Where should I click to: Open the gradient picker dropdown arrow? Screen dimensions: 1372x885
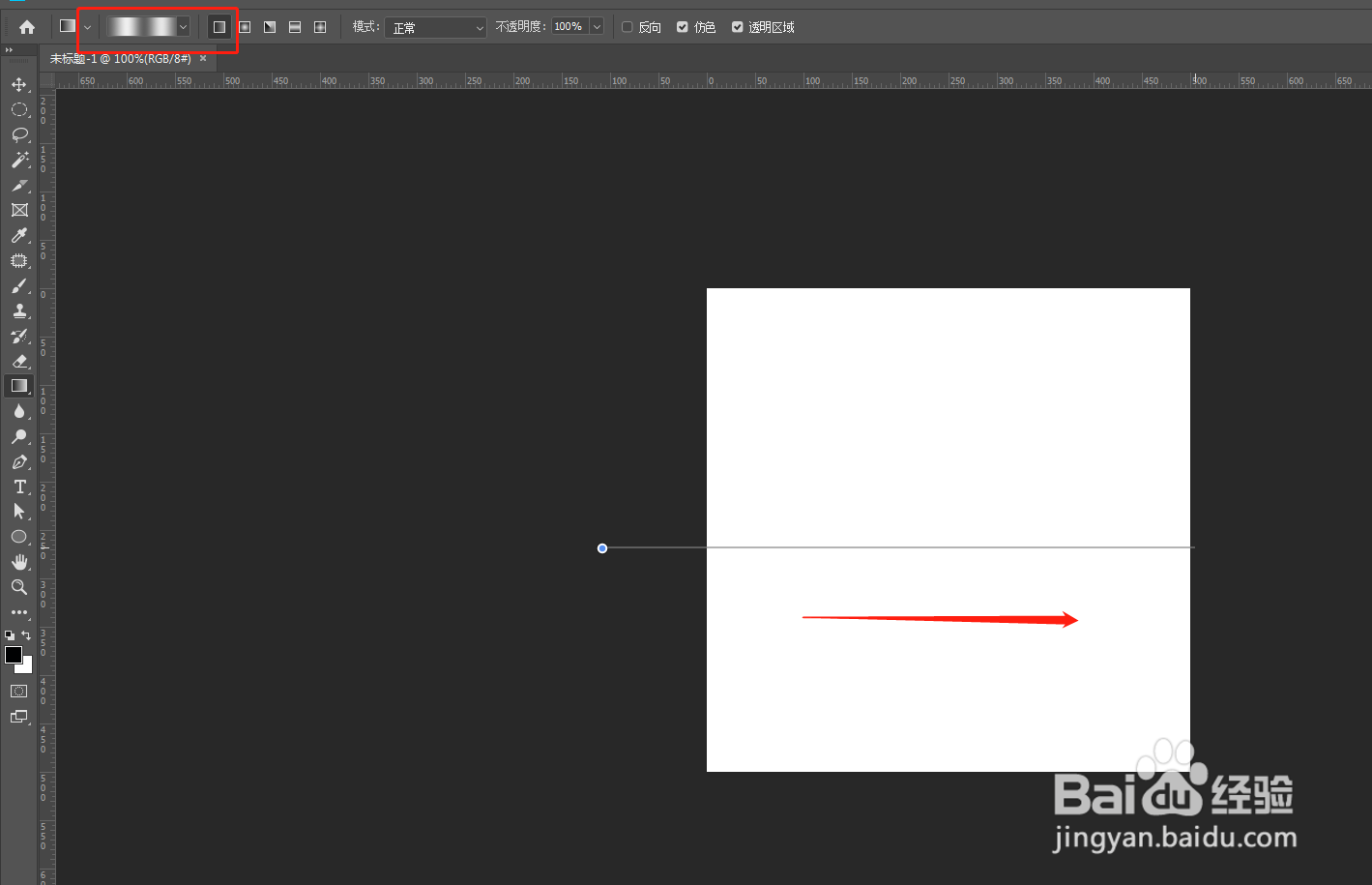point(183,27)
